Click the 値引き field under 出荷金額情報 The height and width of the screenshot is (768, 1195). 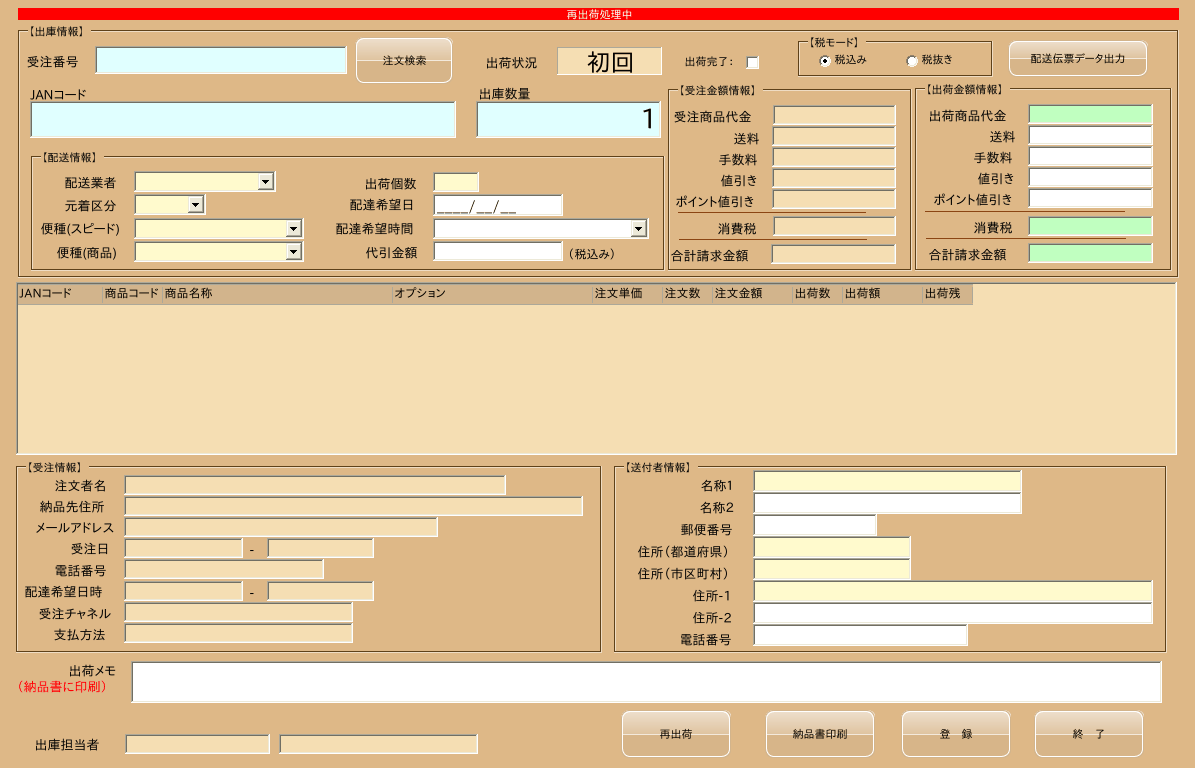pyautogui.click(x=1091, y=178)
